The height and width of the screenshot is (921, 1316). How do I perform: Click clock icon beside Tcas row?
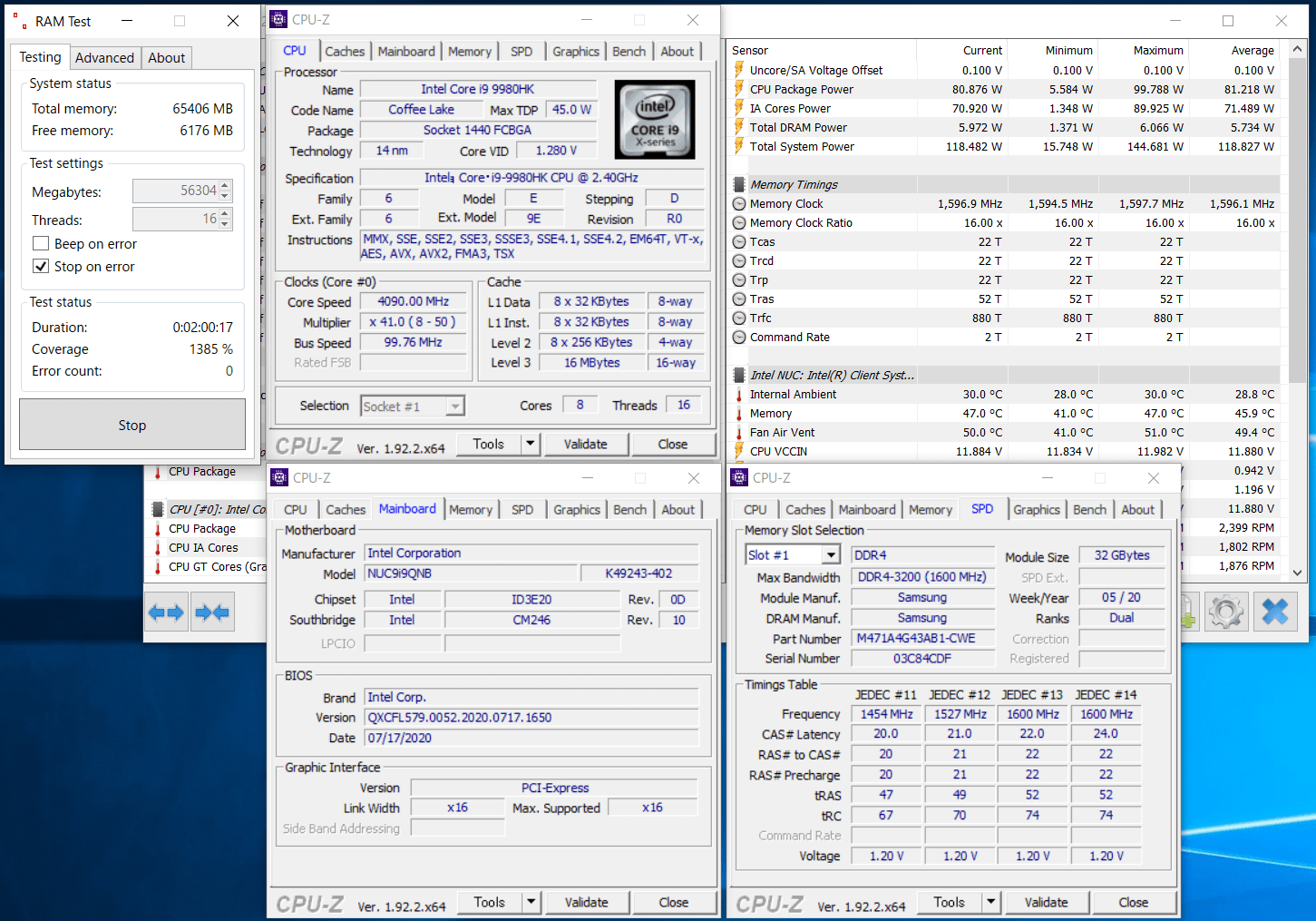(739, 242)
